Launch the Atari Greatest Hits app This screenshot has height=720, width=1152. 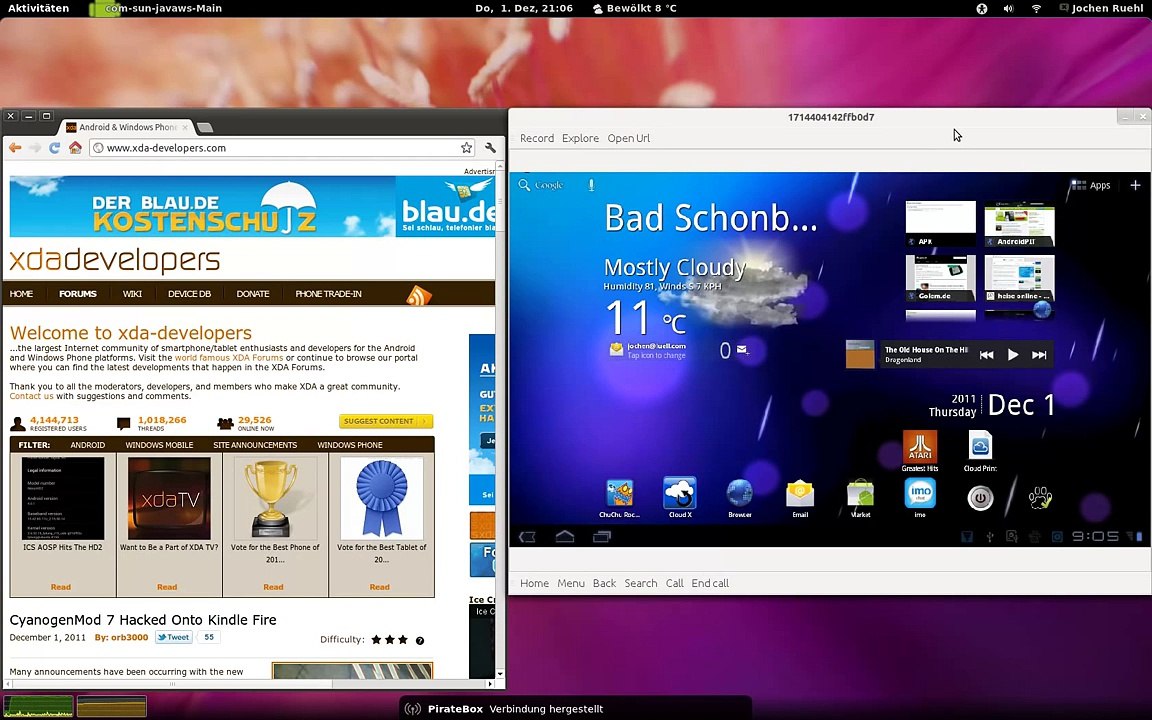pos(920,450)
